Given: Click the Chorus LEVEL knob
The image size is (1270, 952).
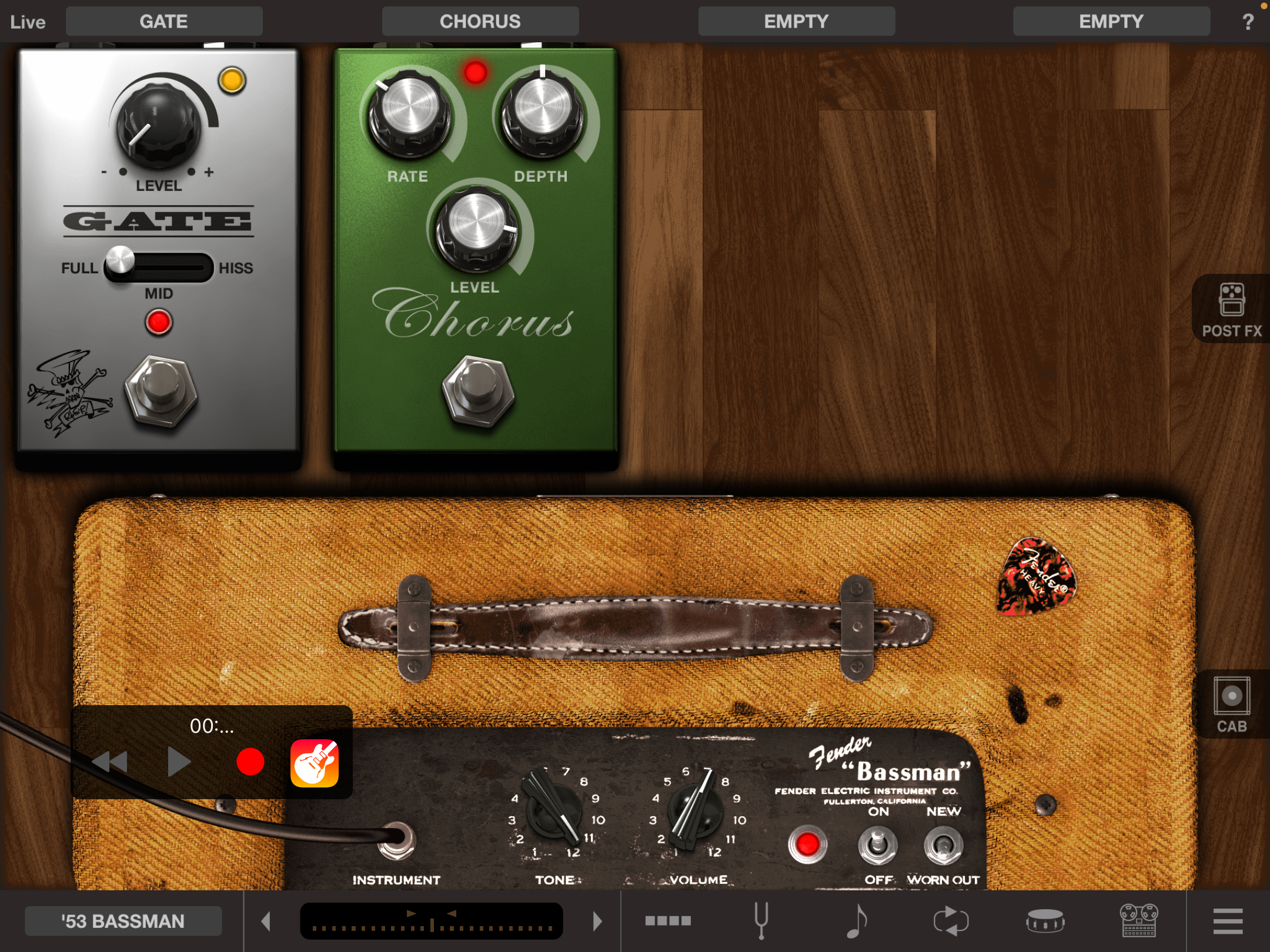Looking at the screenshot, I should [476, 229].
